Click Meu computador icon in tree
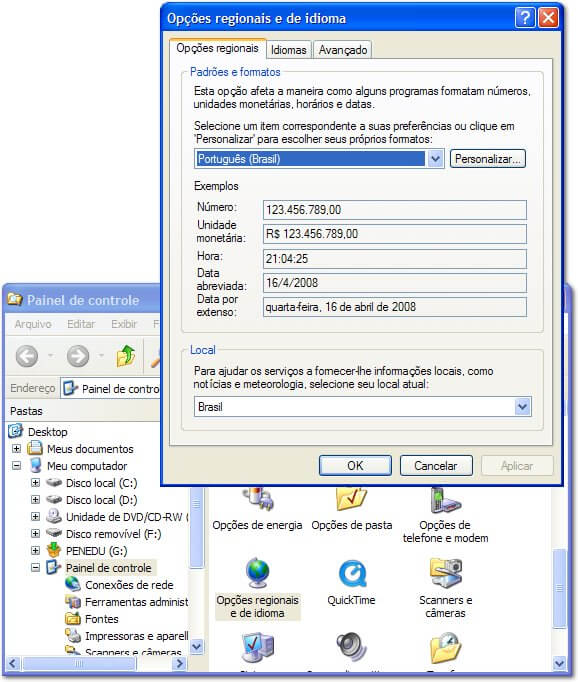This screenshot has width=578, height=682. coord(36,465)
